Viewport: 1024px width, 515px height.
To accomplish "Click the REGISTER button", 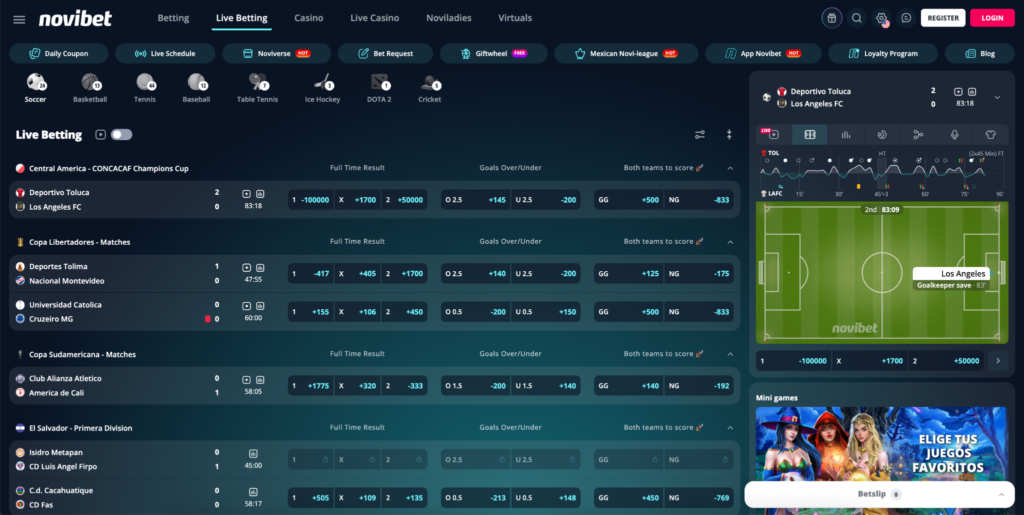I will pos(943,18).
